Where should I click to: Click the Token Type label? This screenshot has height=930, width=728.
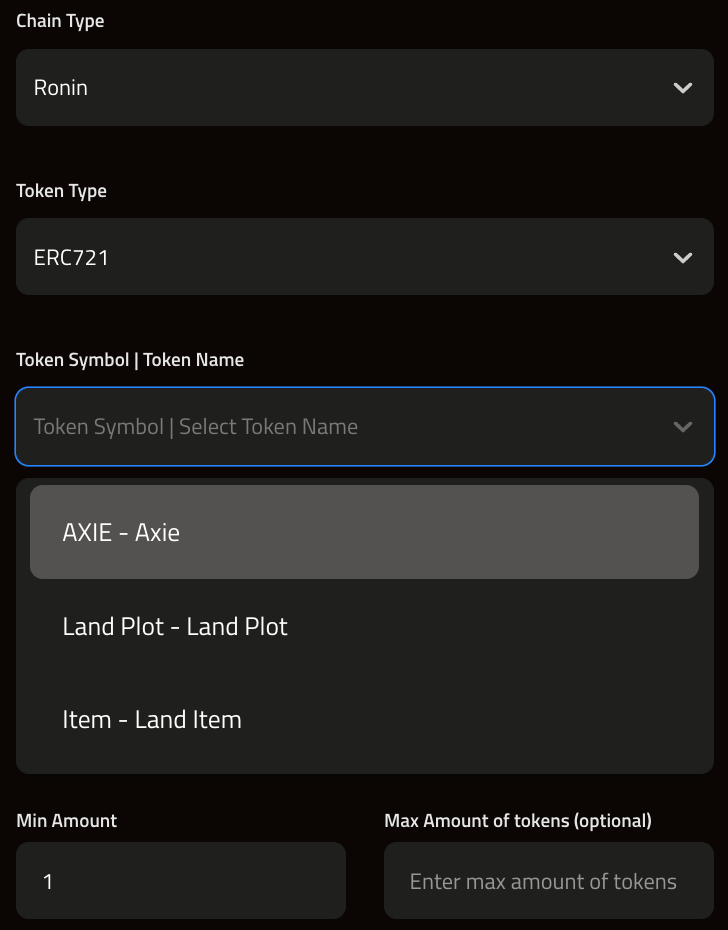61,191
